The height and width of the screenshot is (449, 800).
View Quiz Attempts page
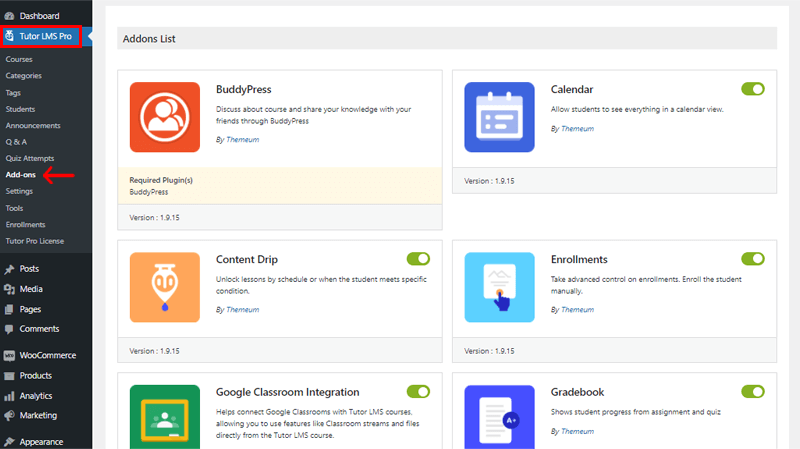tap(30, 158)
